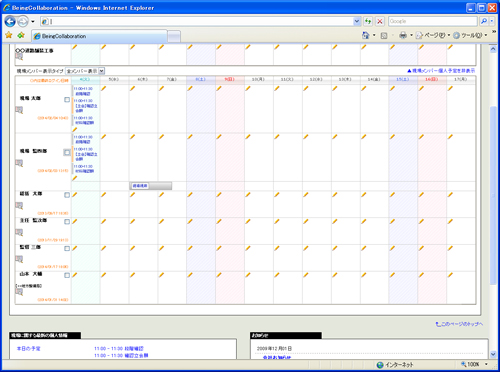
Task: Click the Add to Favorites star-plus icon
Action: [21, 35]
